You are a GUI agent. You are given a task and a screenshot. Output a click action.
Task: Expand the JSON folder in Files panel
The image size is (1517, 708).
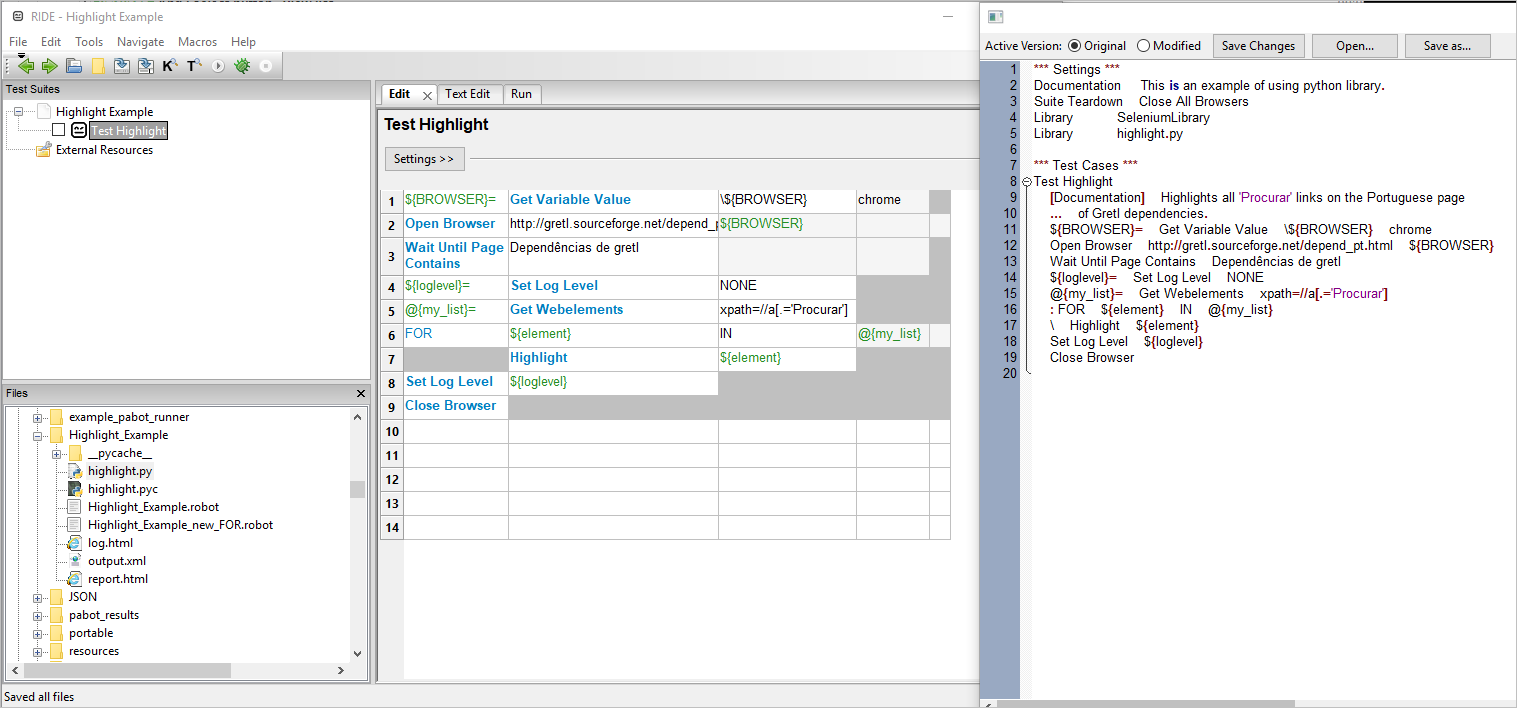click(x=37, y=596)
